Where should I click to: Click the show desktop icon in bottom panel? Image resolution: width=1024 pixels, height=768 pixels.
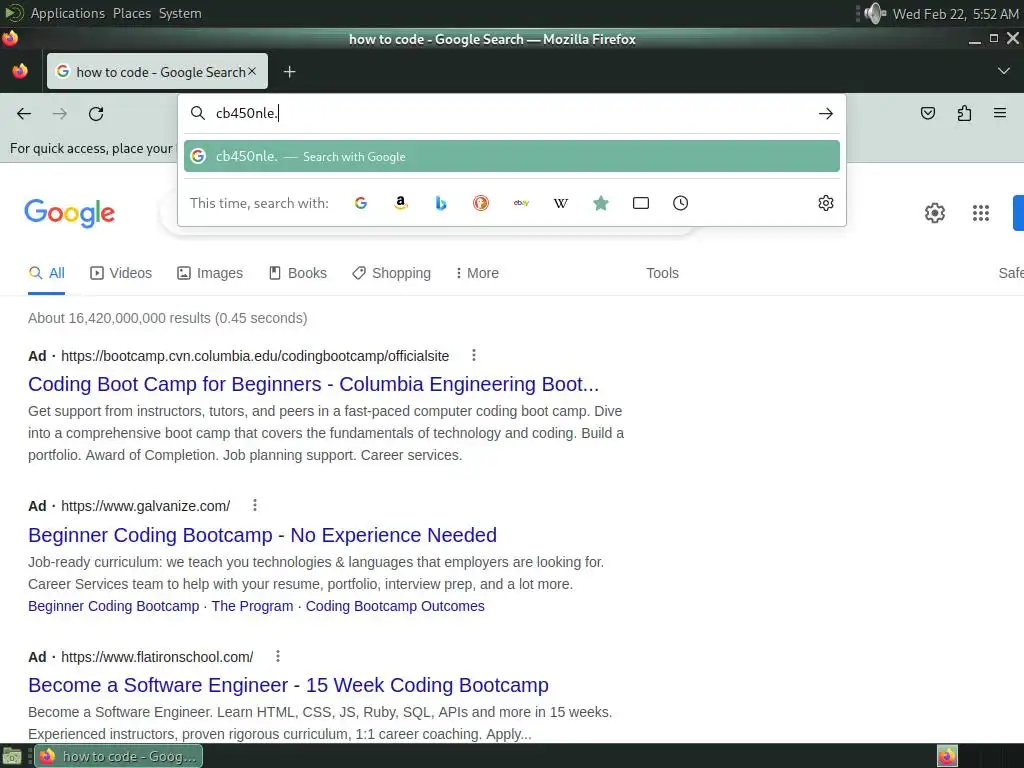12,757
